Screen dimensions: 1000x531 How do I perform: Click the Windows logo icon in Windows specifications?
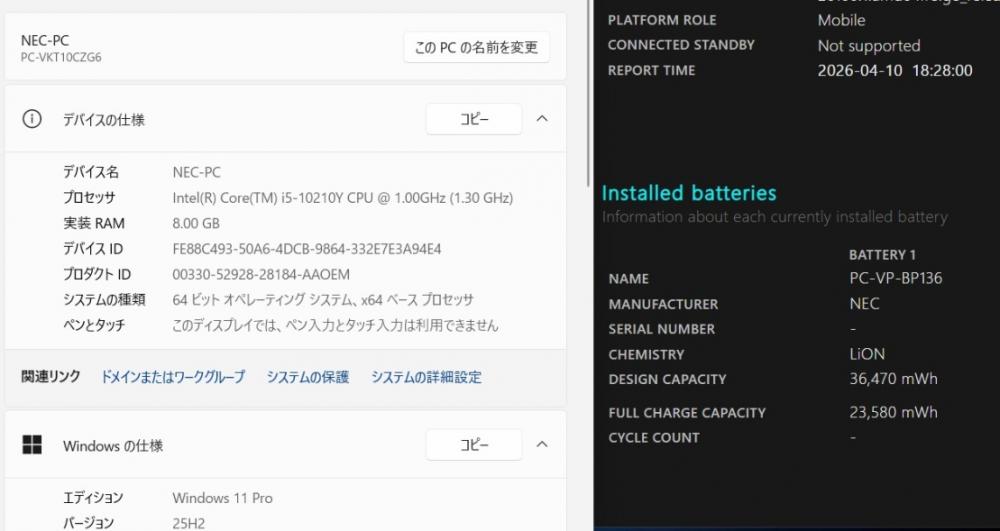coord(32,445)
